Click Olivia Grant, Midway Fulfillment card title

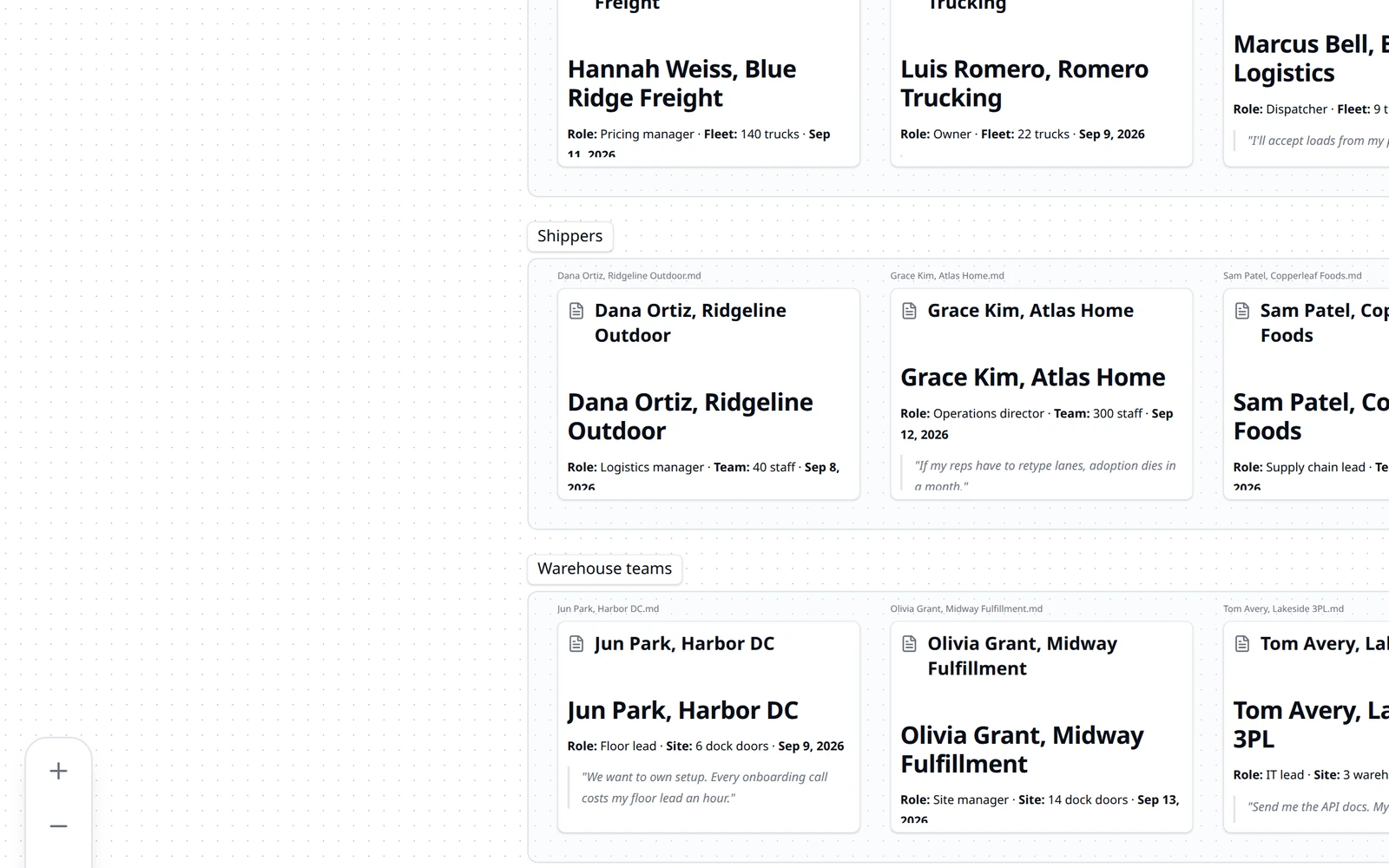click(x=1022, y=656)
